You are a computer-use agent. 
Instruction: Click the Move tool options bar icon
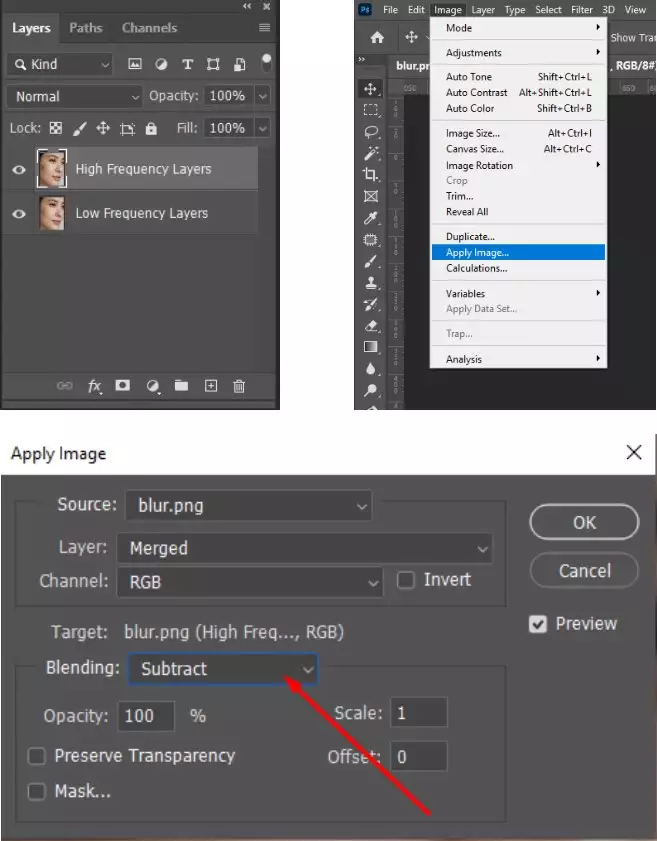click(x=411, y=37)
